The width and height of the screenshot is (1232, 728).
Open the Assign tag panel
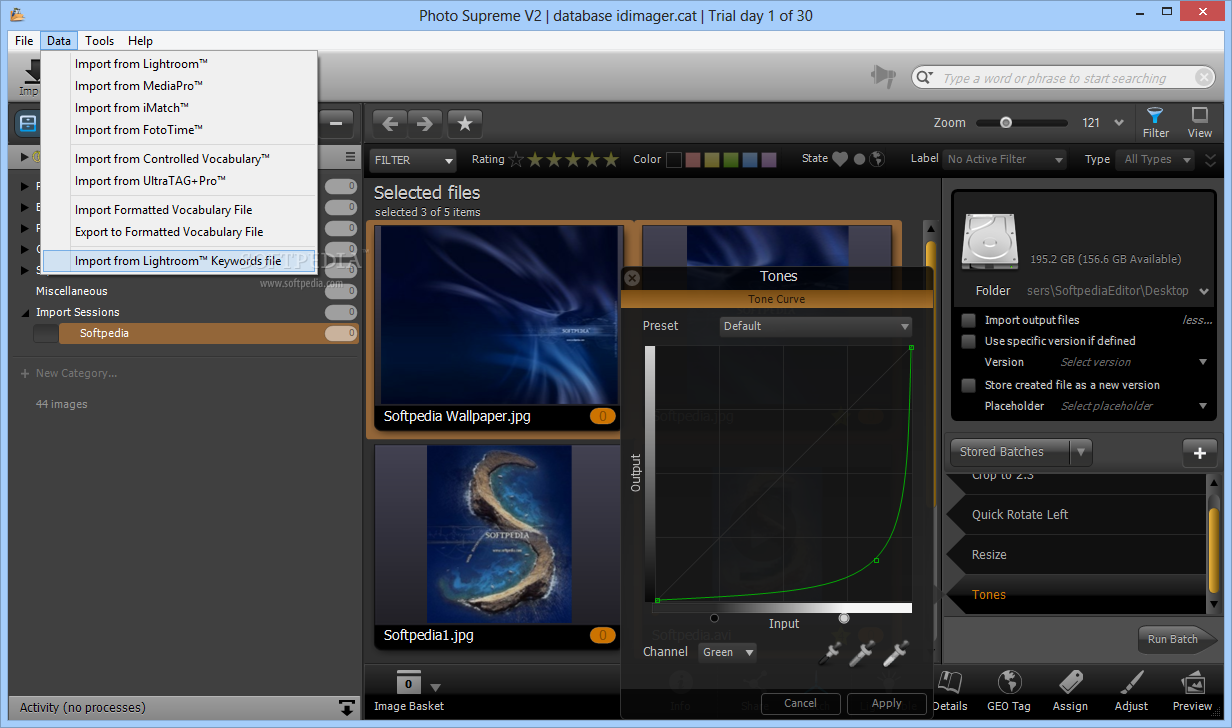(1070, 691)
